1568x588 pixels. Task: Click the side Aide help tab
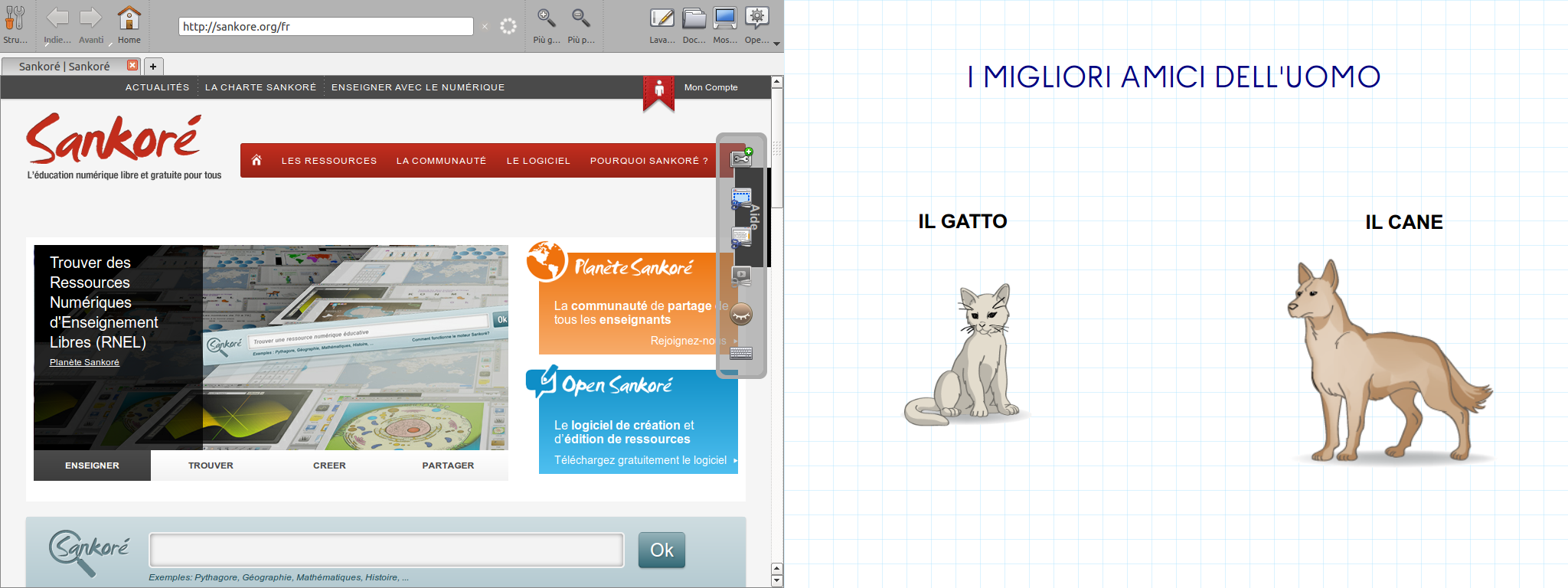pos(754,217)
